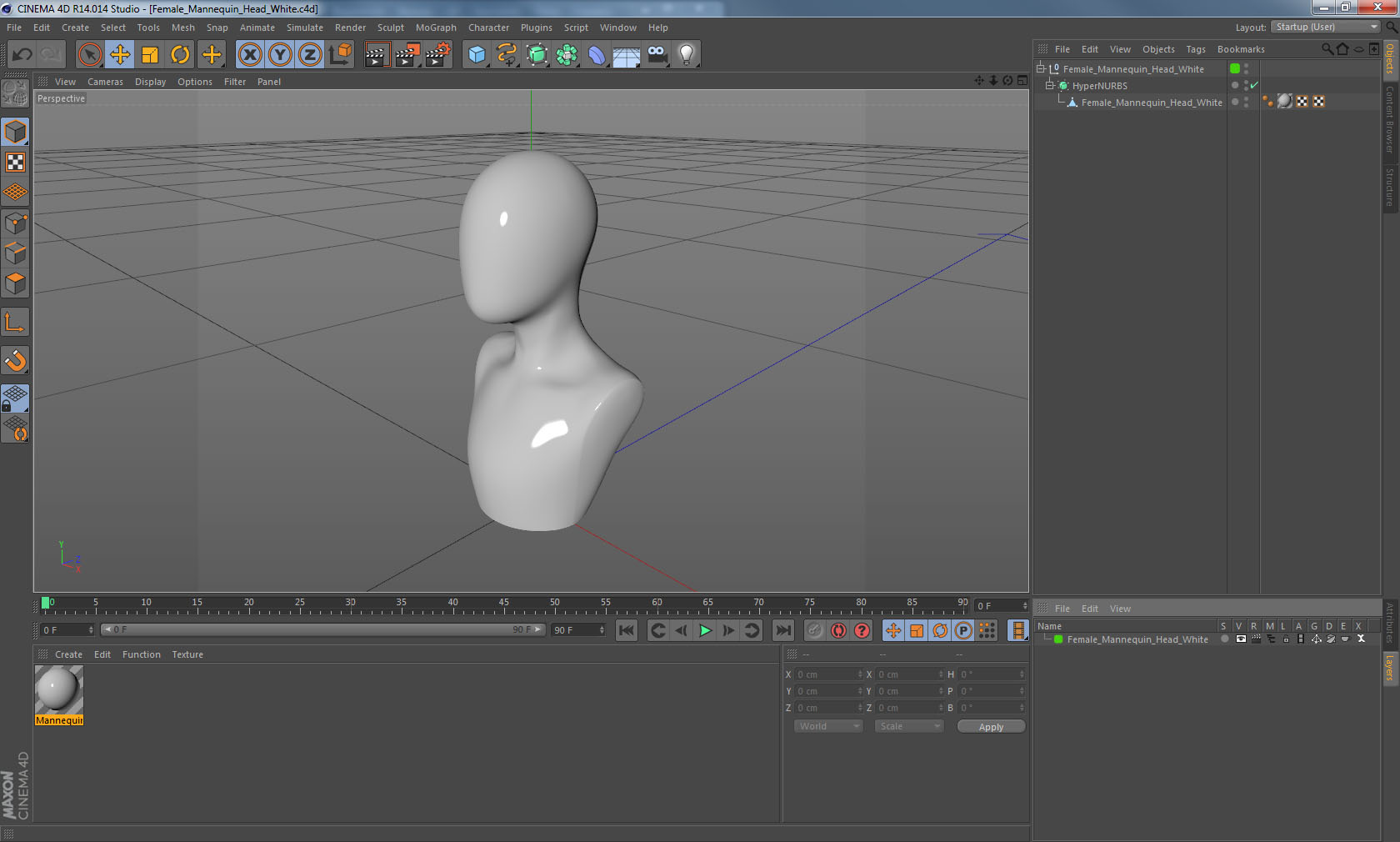Image resolution: width=1400 pixels, height=842 pixels.
Task: Open Render Settings clapboard with gear
Action: point(437,55)
